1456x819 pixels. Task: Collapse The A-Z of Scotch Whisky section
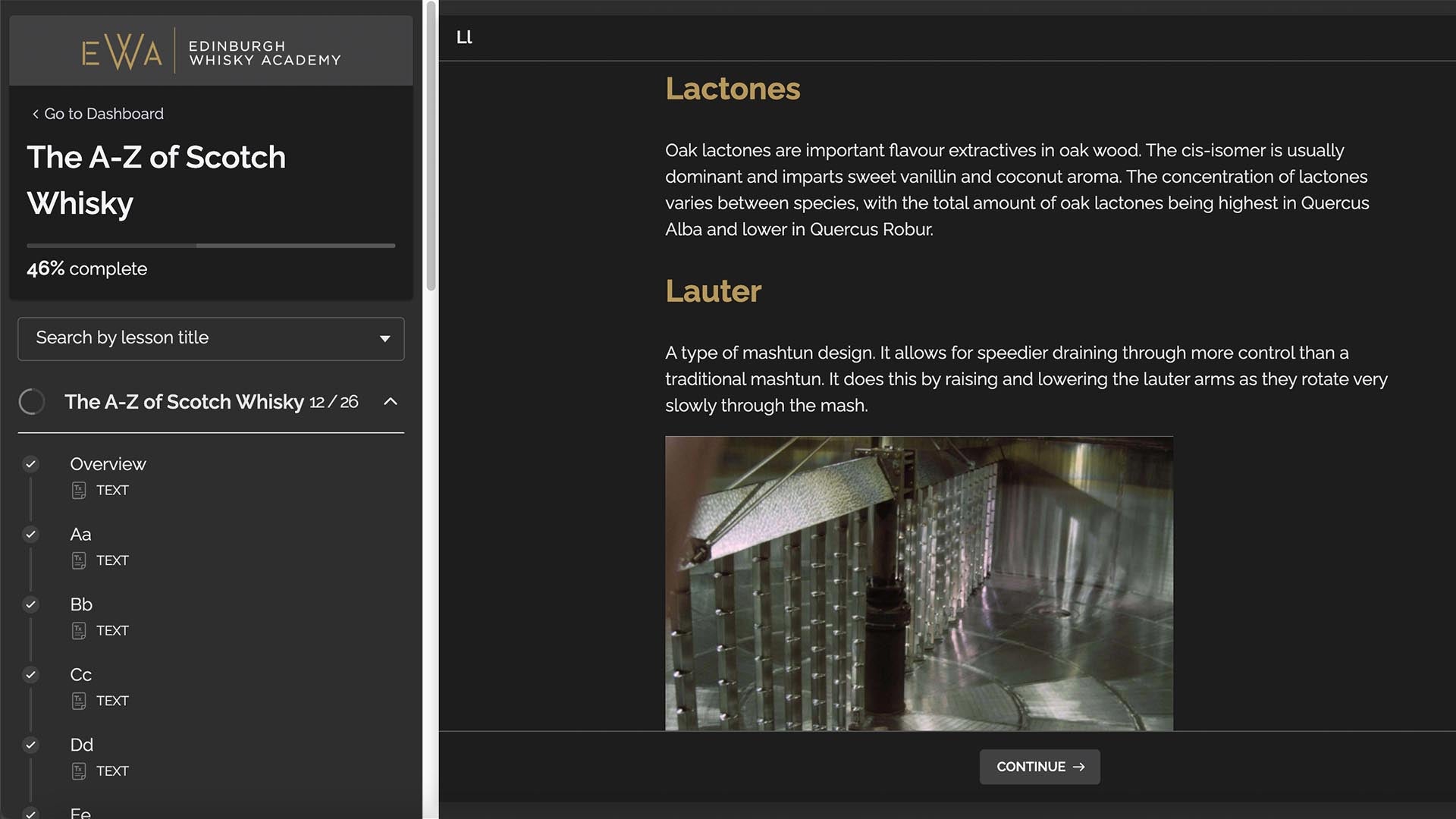click(391, 401)
